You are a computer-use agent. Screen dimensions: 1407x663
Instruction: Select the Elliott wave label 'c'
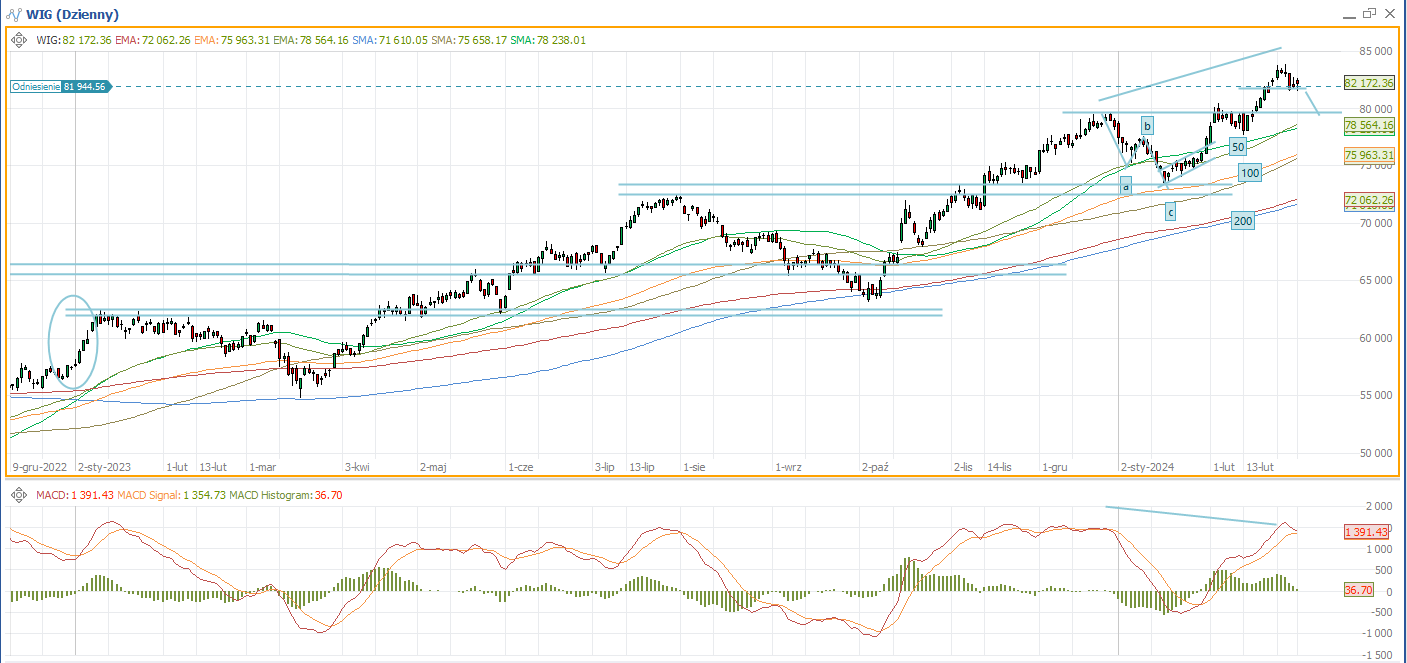coord(1170,211)
